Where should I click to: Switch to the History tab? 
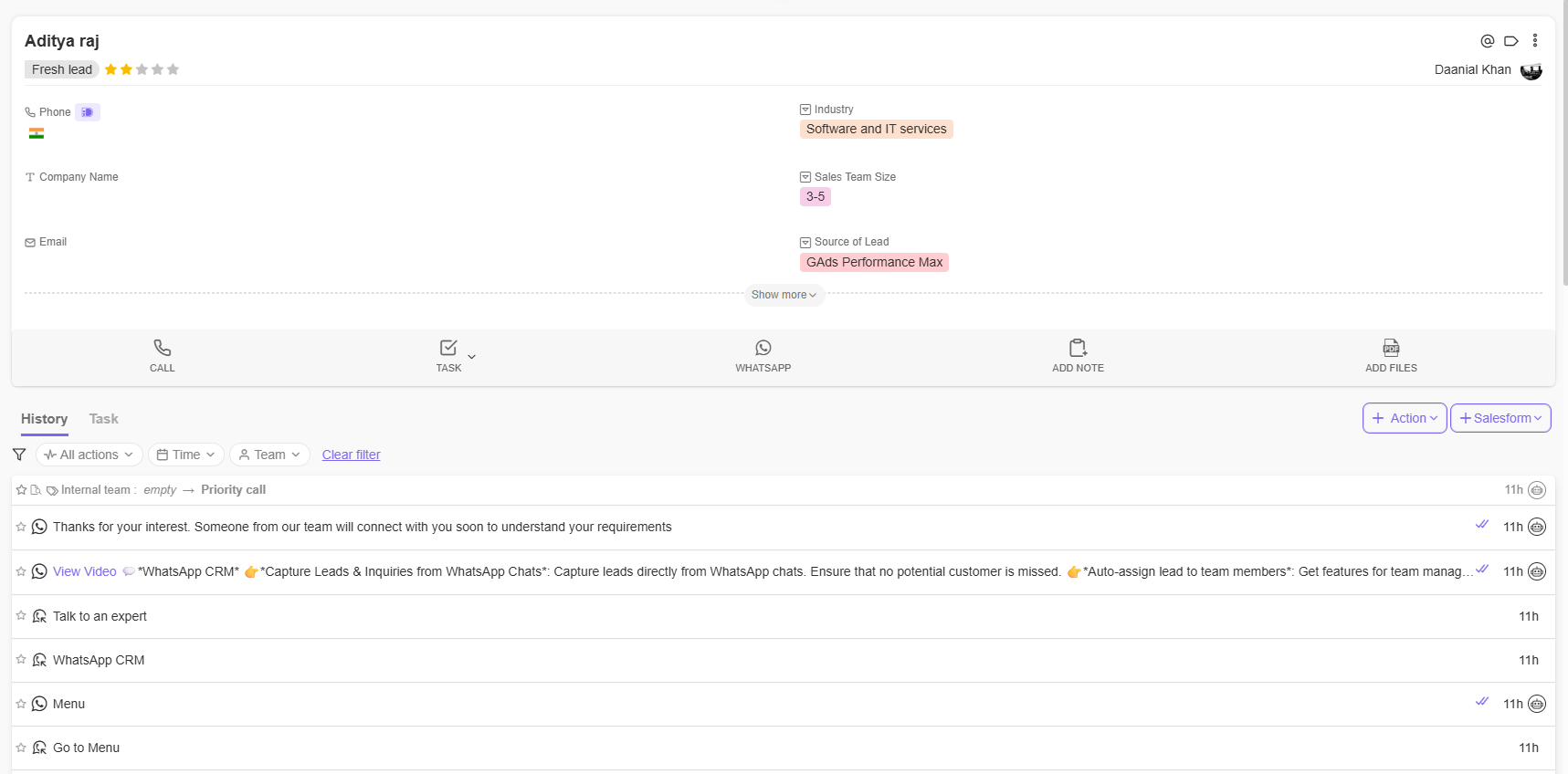[44, 419]
